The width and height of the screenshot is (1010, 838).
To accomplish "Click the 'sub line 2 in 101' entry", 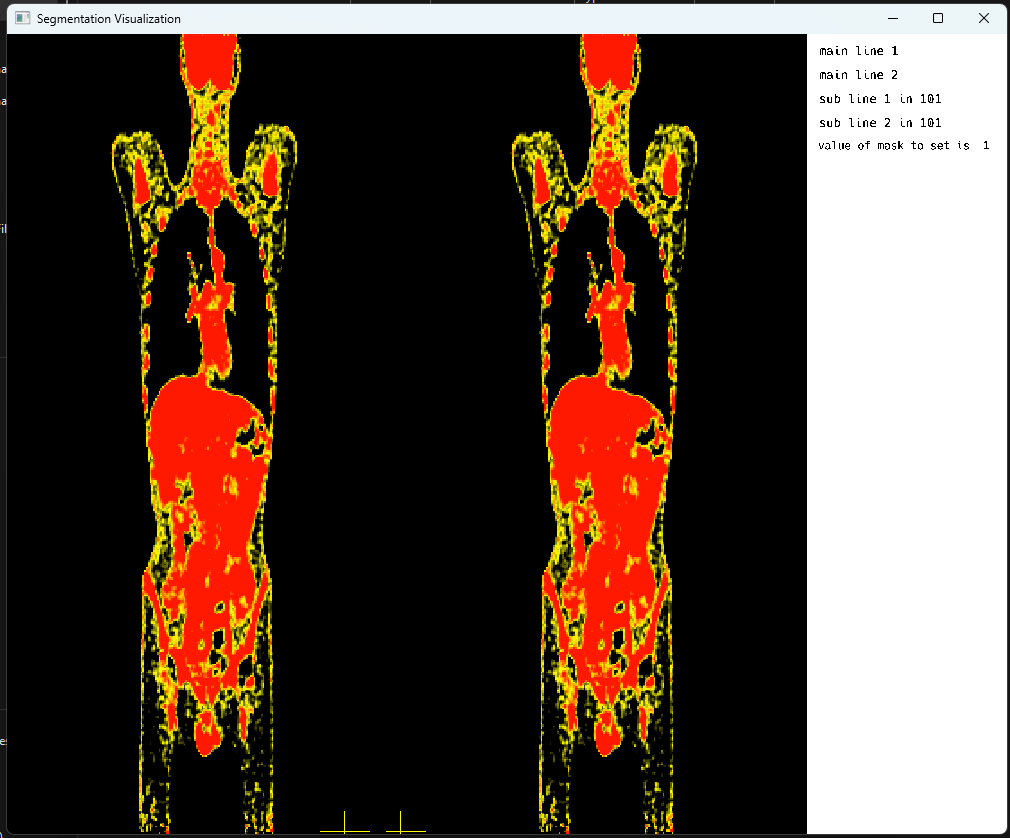I will (879, 123).
